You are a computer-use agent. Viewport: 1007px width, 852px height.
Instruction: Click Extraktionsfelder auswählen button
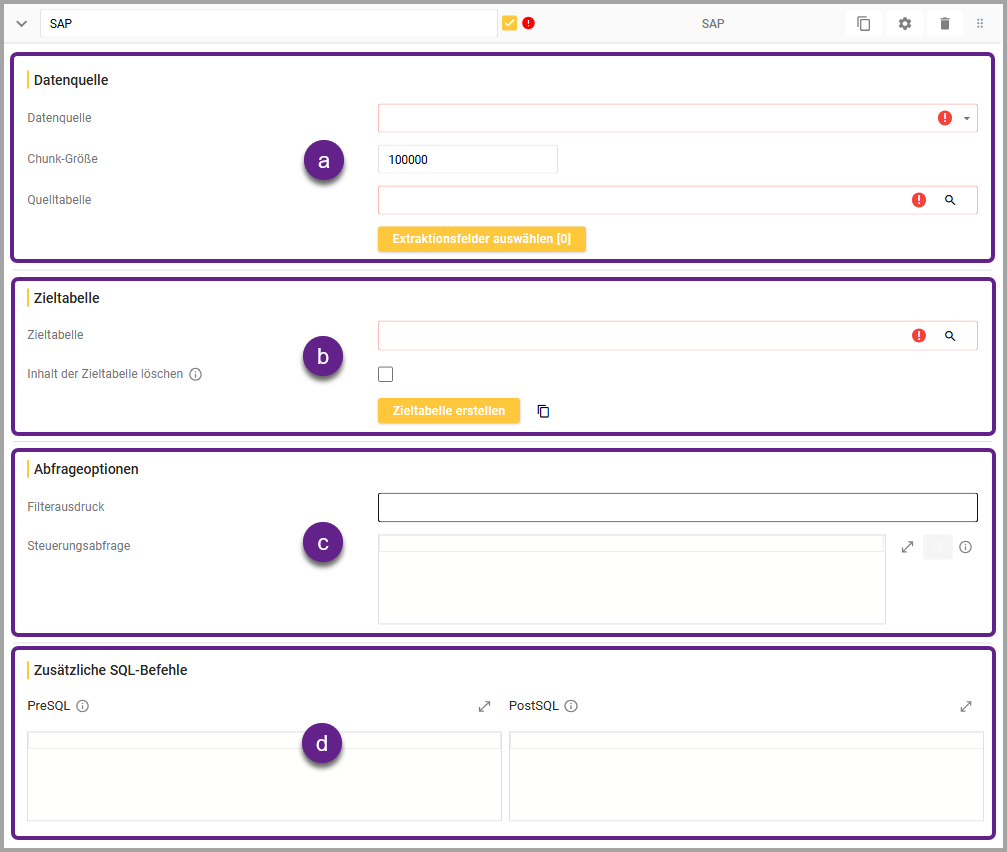pos(481,239)
